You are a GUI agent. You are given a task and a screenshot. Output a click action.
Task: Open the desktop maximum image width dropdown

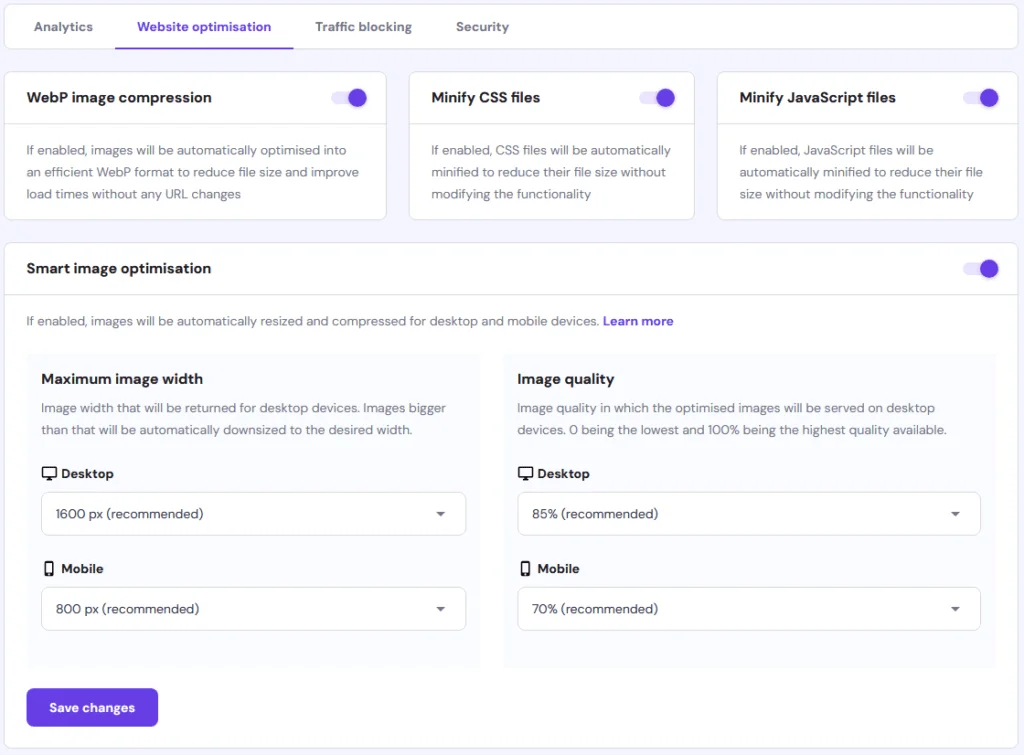click(x=253, y=513)
